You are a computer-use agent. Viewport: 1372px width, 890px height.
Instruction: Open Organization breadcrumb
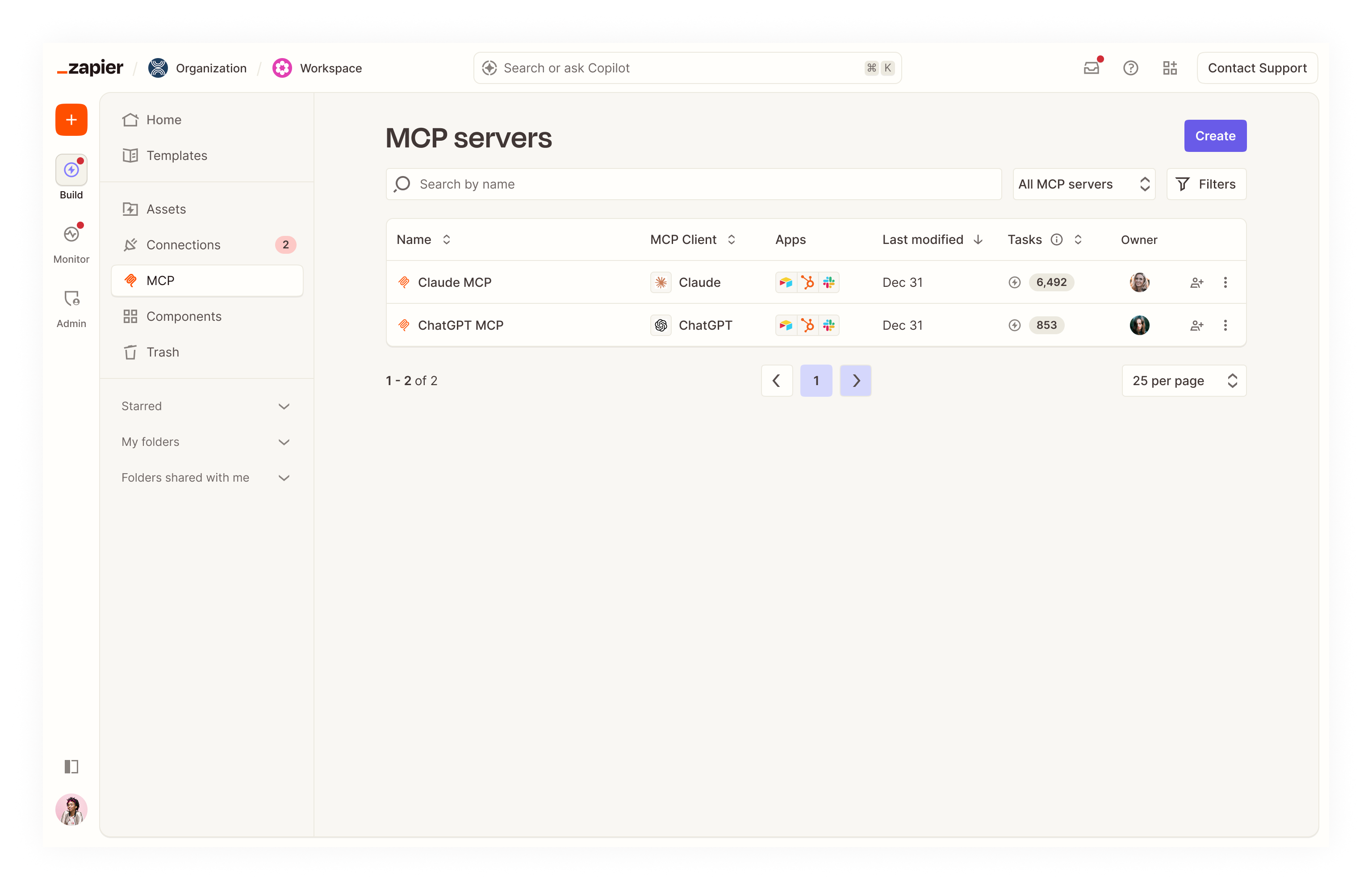(x=197, y=68)
